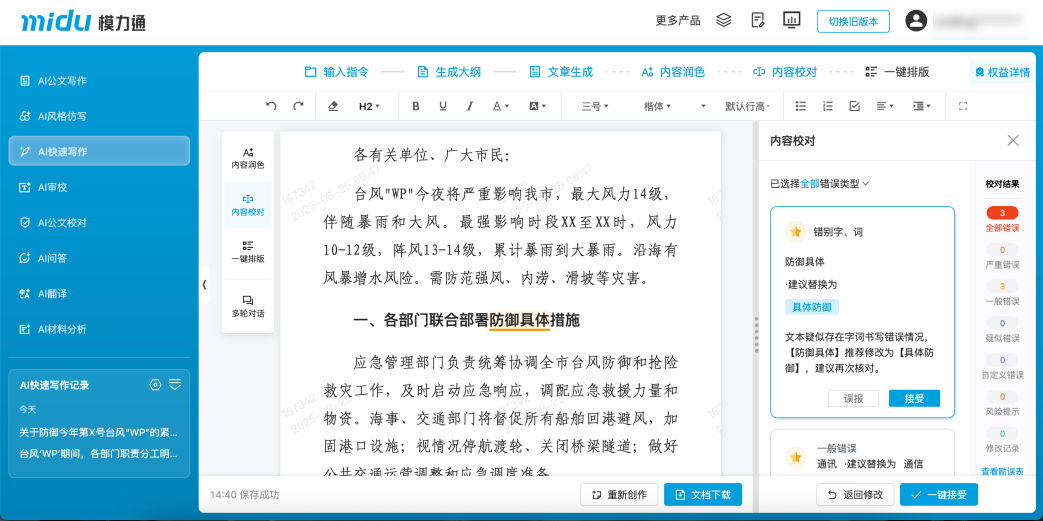The width and height of the screenshot is (1043, 521).
Task: Toggle italic formatting
Action: click(x=470, y=106)
